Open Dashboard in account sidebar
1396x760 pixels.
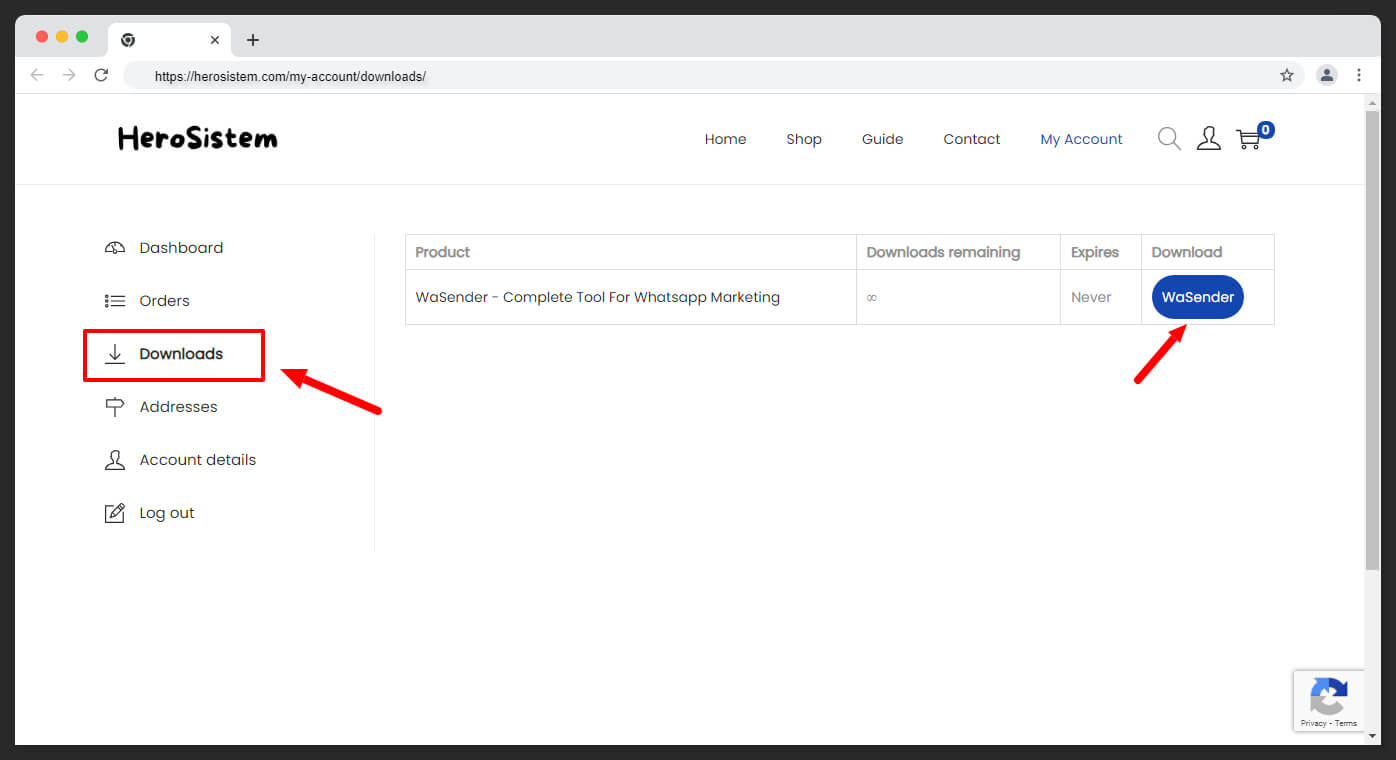(x=181, y=248)
